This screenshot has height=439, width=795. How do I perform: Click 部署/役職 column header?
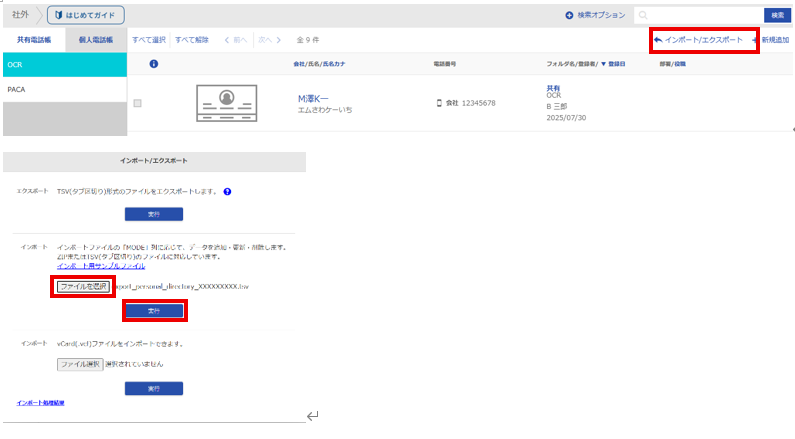[x=672, y=64]
